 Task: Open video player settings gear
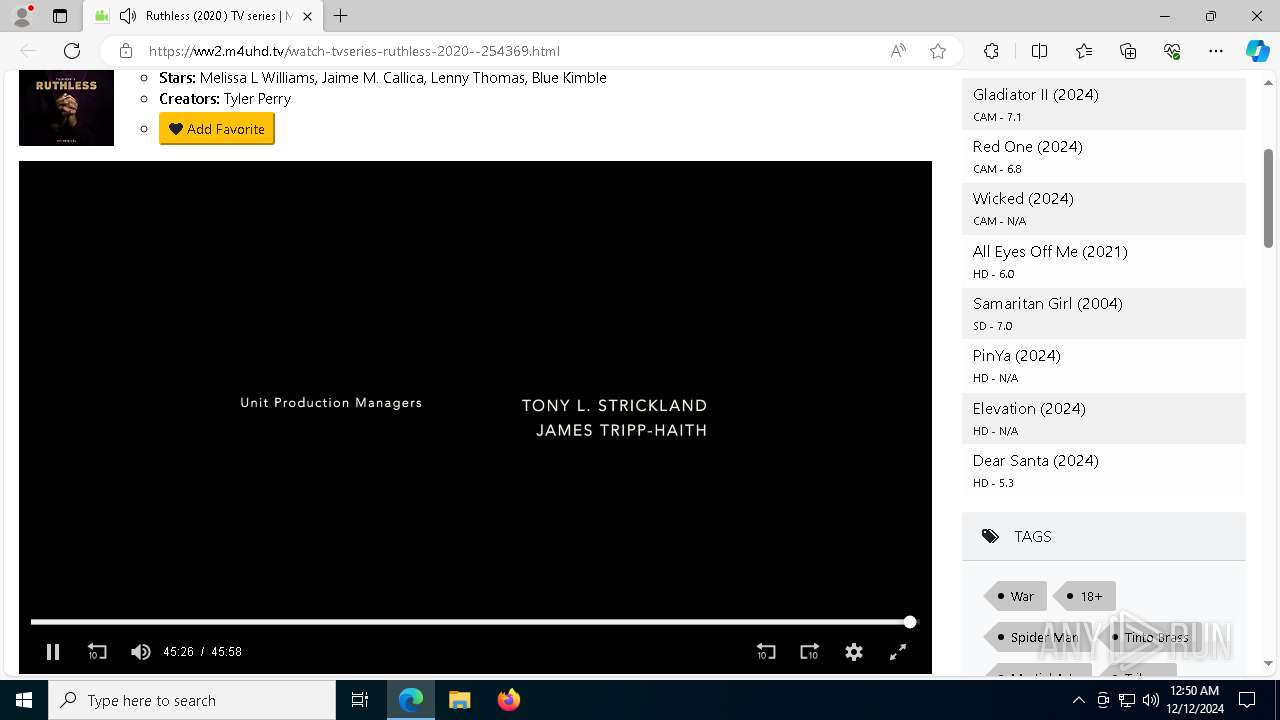pos(854,652)
